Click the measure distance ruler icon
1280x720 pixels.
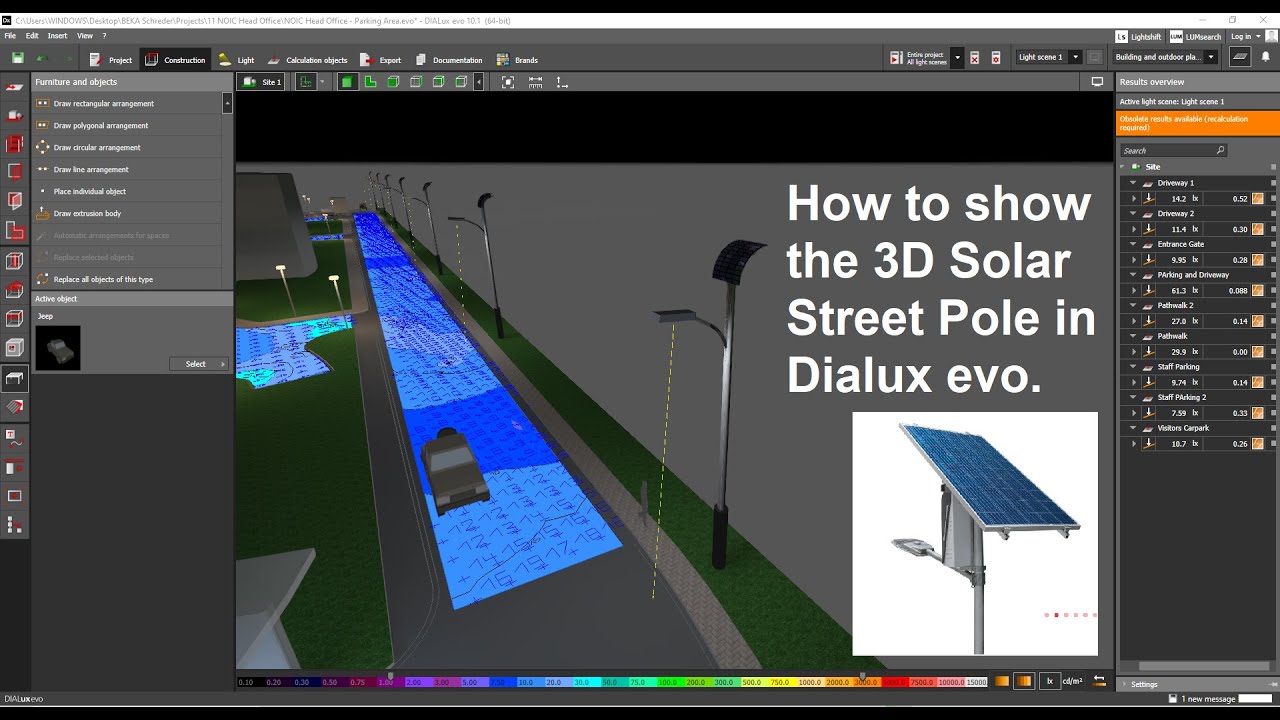point(535,82)
